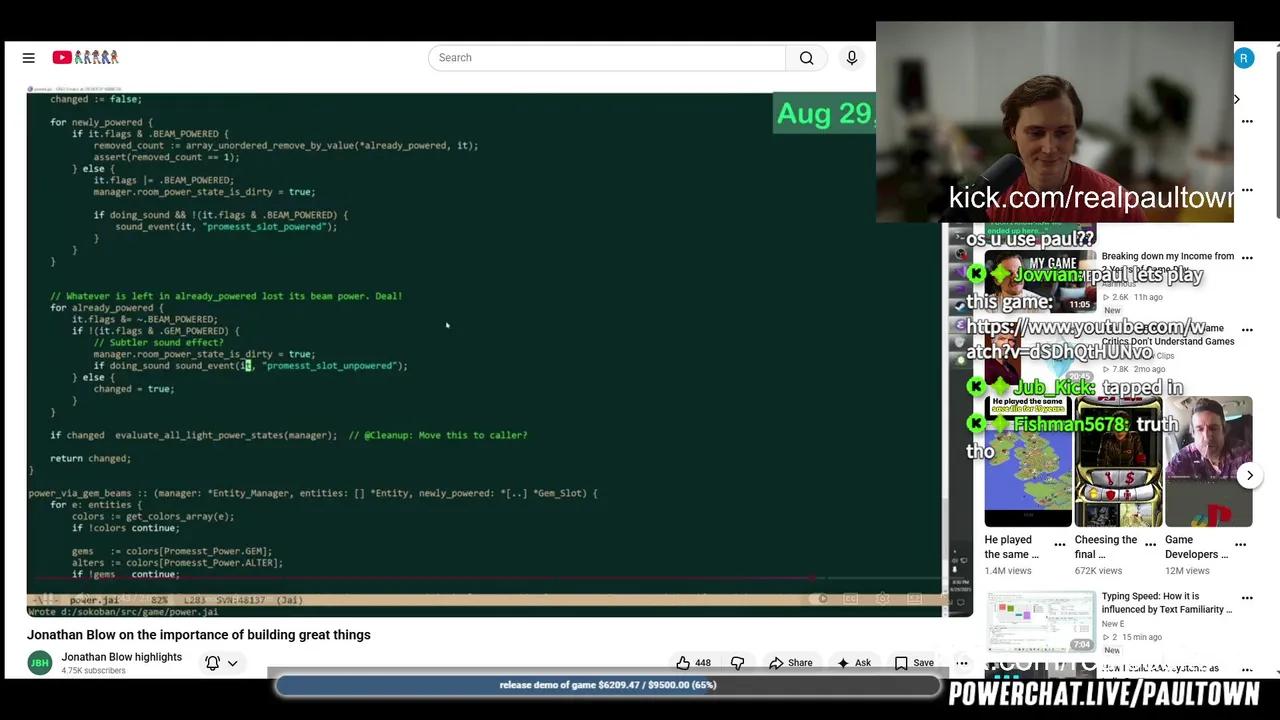Image resolution: width=1280 pixels, height=720 pixels.
Task: Open the Ask AI button
Action: [x=853, y=663]
